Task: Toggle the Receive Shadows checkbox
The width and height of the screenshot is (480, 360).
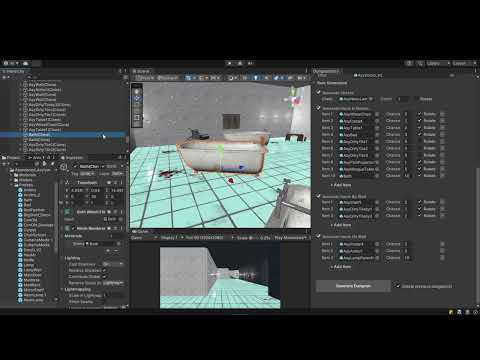Action: pos(105,270)
